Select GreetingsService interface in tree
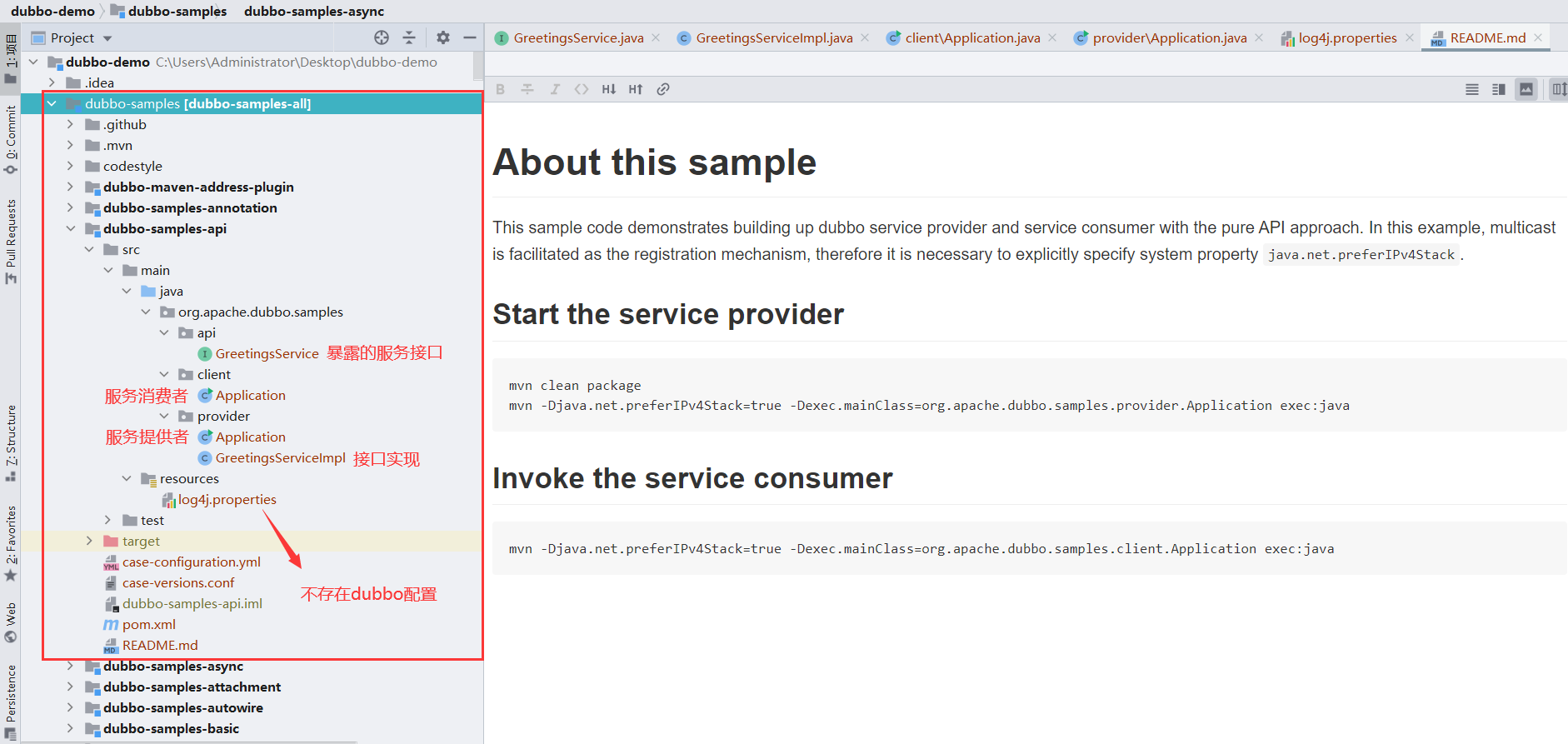 tap(267, 353)
